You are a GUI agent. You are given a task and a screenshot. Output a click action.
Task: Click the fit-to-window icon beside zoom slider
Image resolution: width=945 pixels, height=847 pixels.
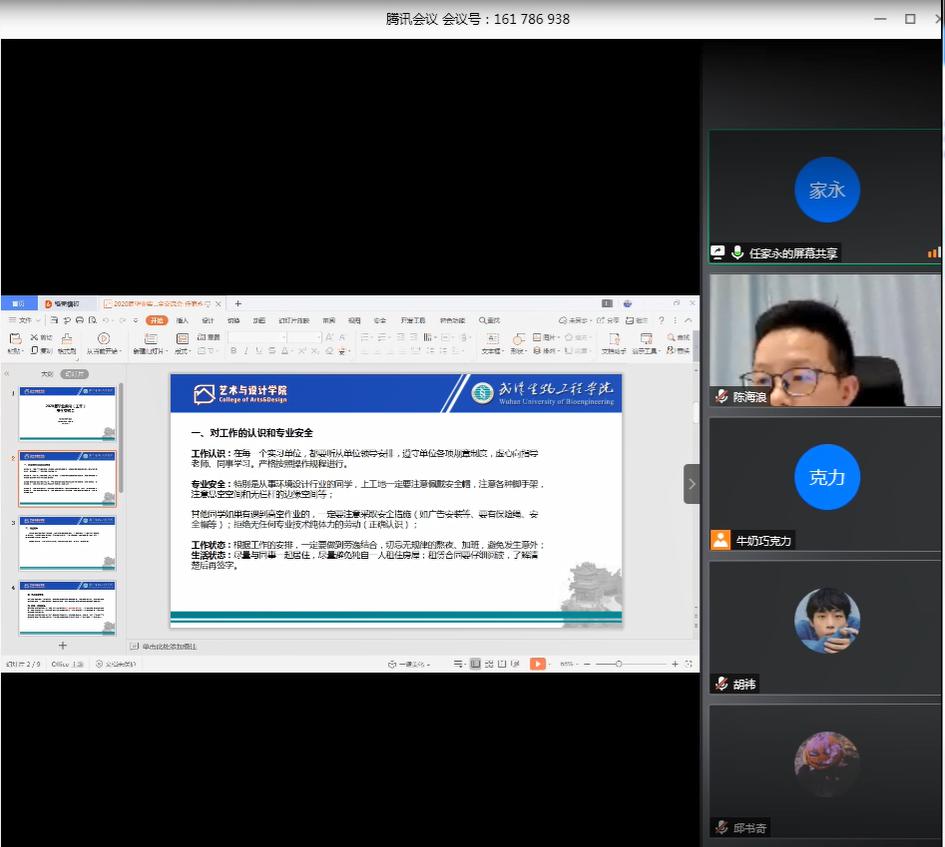(690, 664)
